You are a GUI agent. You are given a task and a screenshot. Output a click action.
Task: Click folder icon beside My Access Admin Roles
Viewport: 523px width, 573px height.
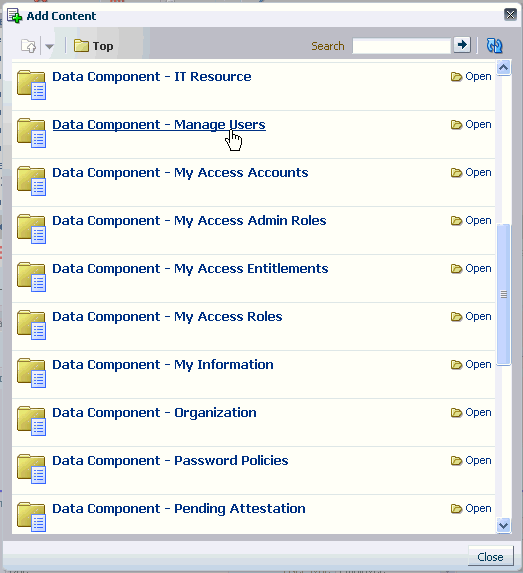point(31,229)
